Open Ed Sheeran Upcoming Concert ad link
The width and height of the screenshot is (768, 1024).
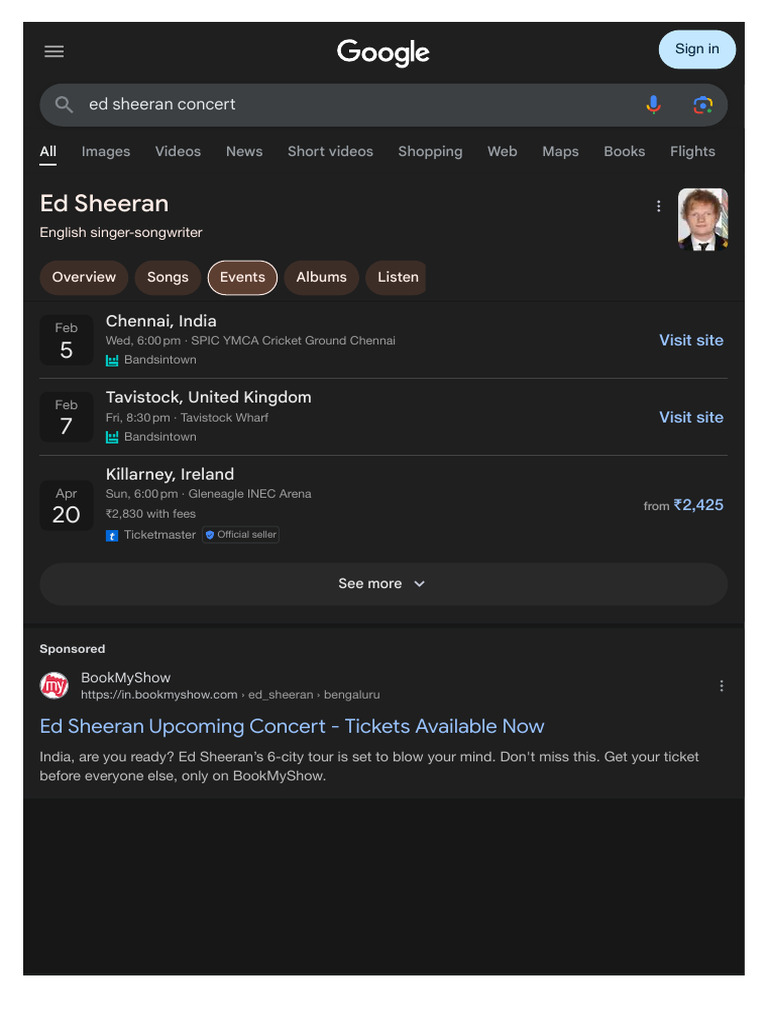coord(292,726)
